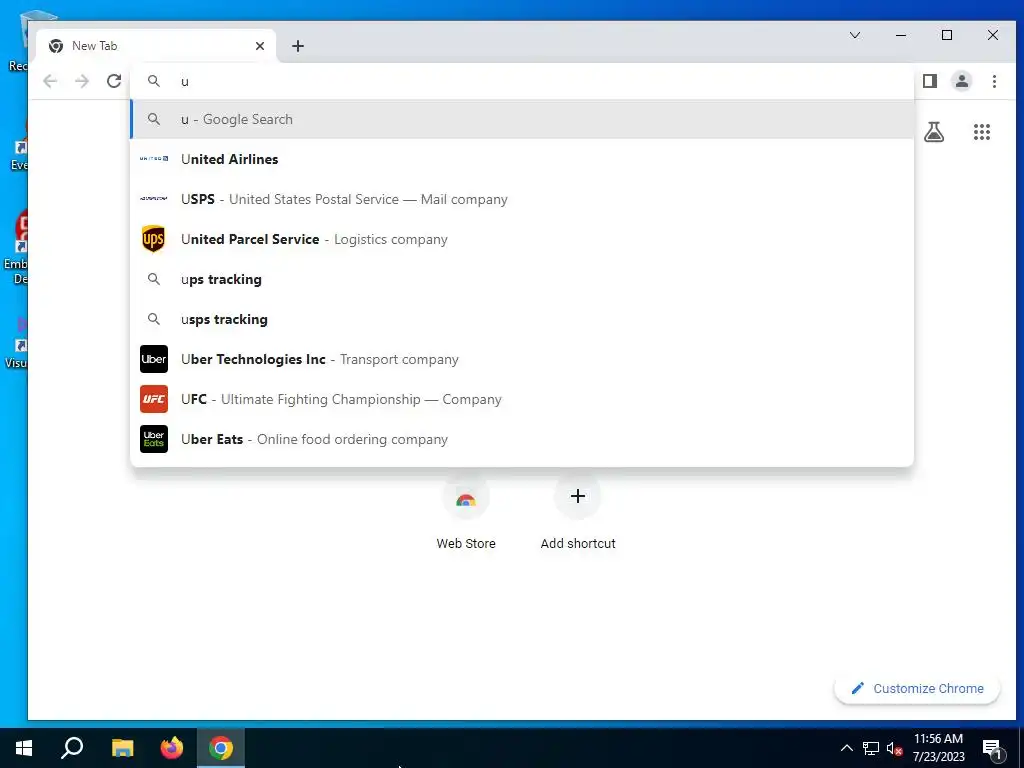The width and height of the screenshot is (1024, 768).
Task: Click magnifier beside ups tracking
Action: [x=154, y=279]
